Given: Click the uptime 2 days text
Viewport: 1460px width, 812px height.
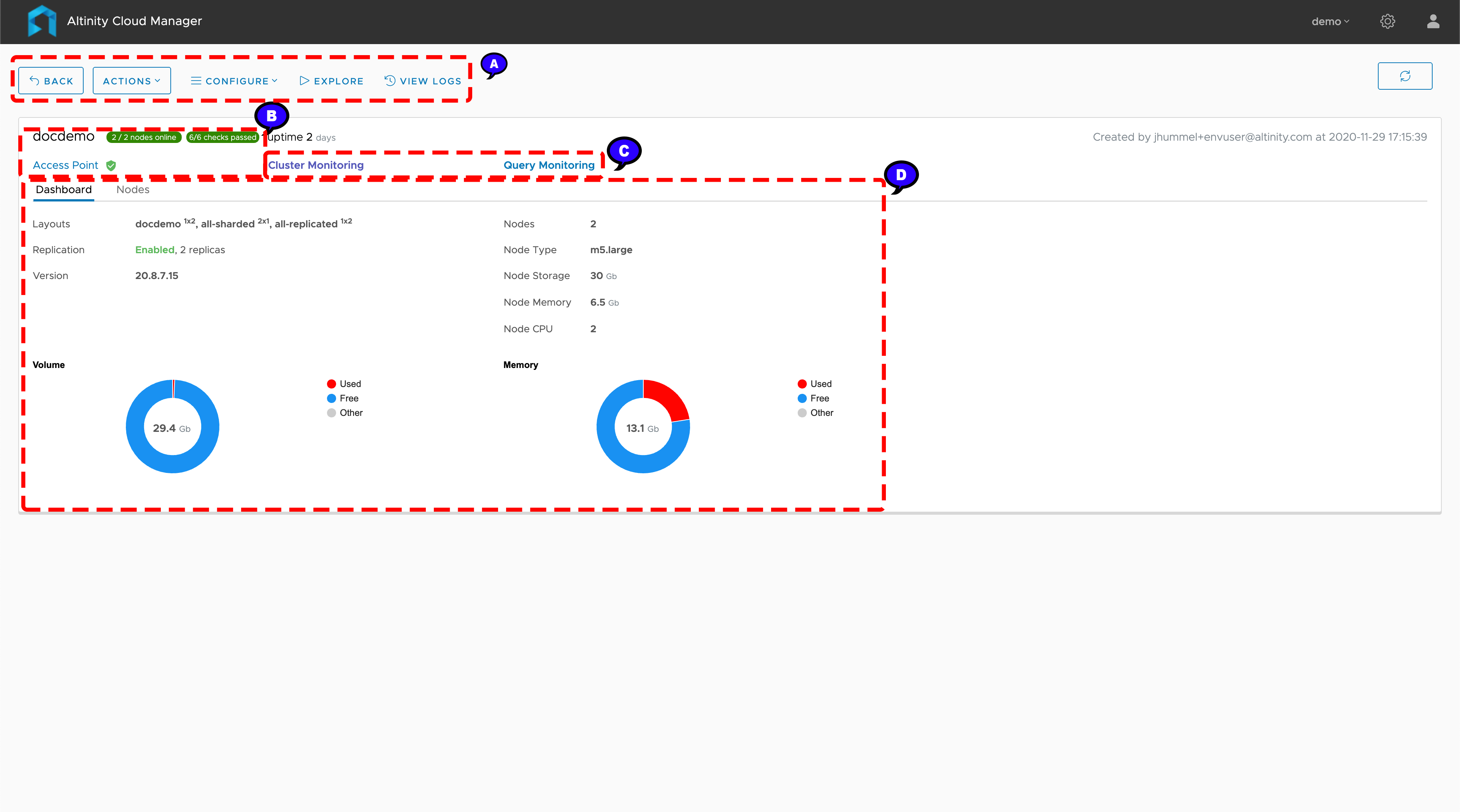Looking at the screenshot, I should [302, 137].
